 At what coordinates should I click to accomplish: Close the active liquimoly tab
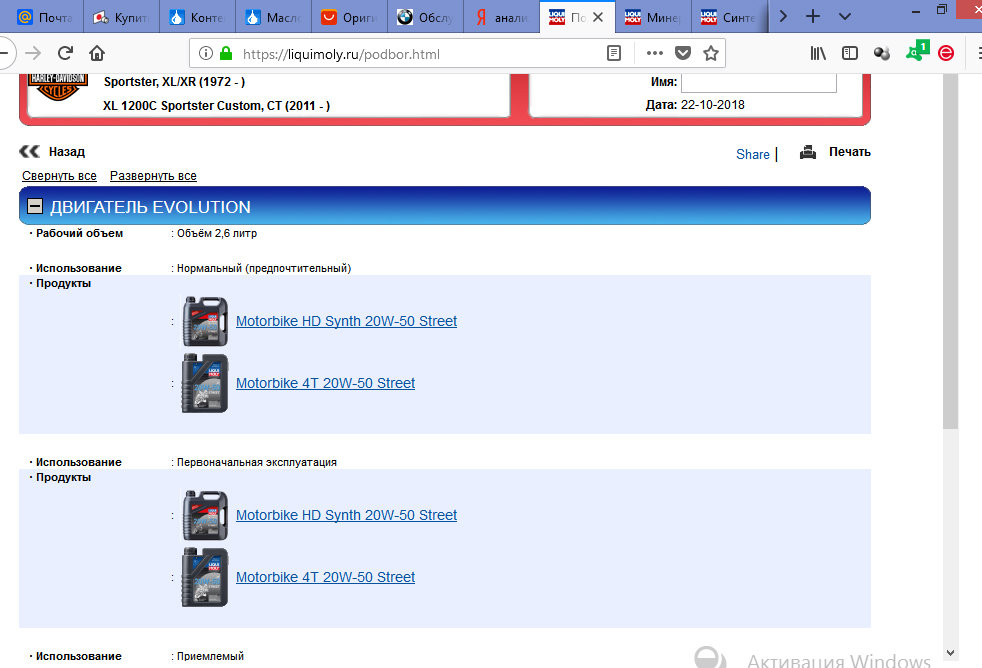click(x=598, y=18)
